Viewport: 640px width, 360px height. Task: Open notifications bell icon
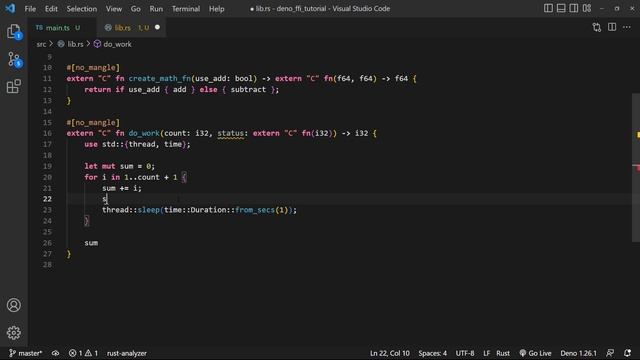[x=627, y=353]
